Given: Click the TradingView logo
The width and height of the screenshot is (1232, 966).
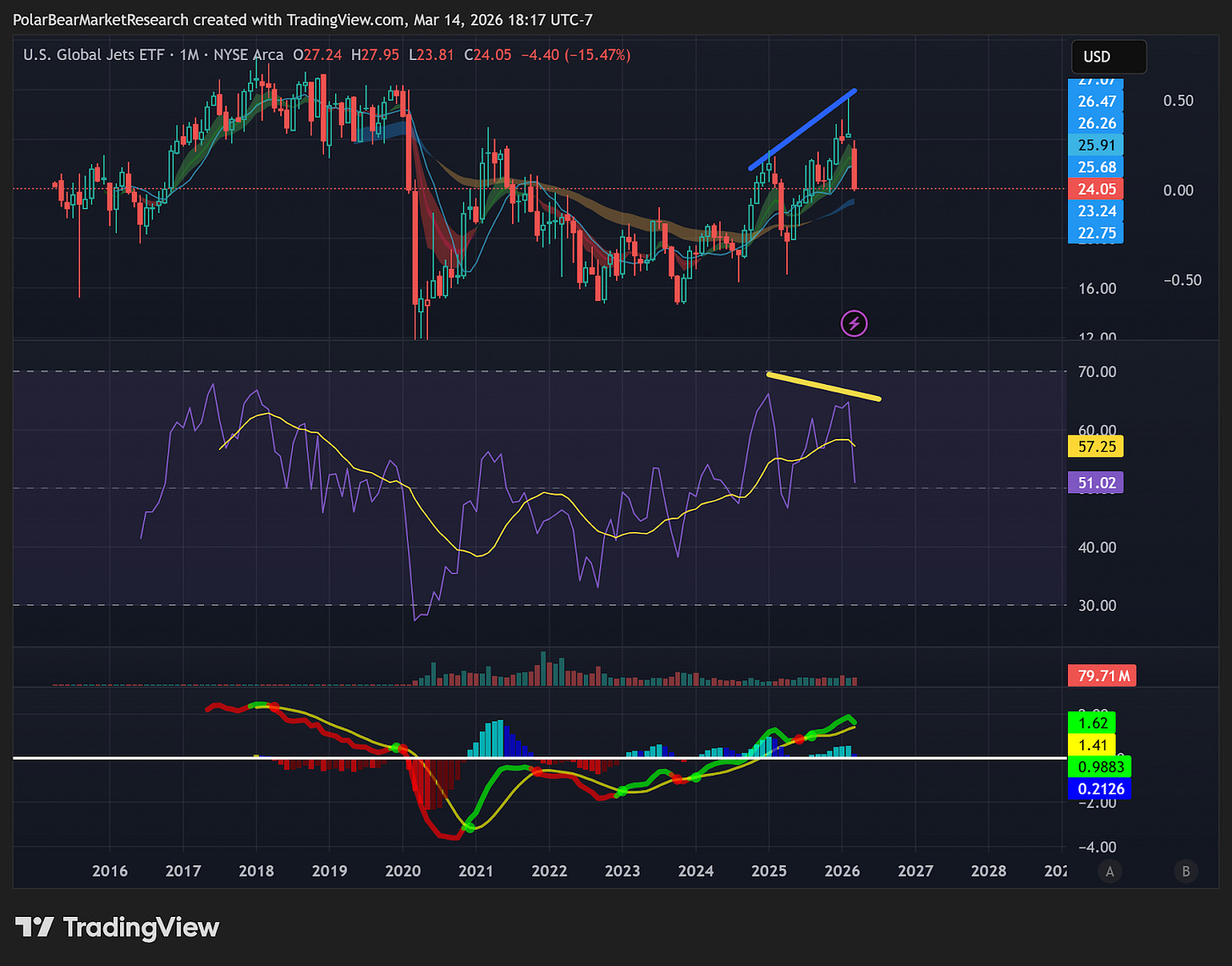Looking at the screenshot, I should pyautogui.click(x=118, y=927).
